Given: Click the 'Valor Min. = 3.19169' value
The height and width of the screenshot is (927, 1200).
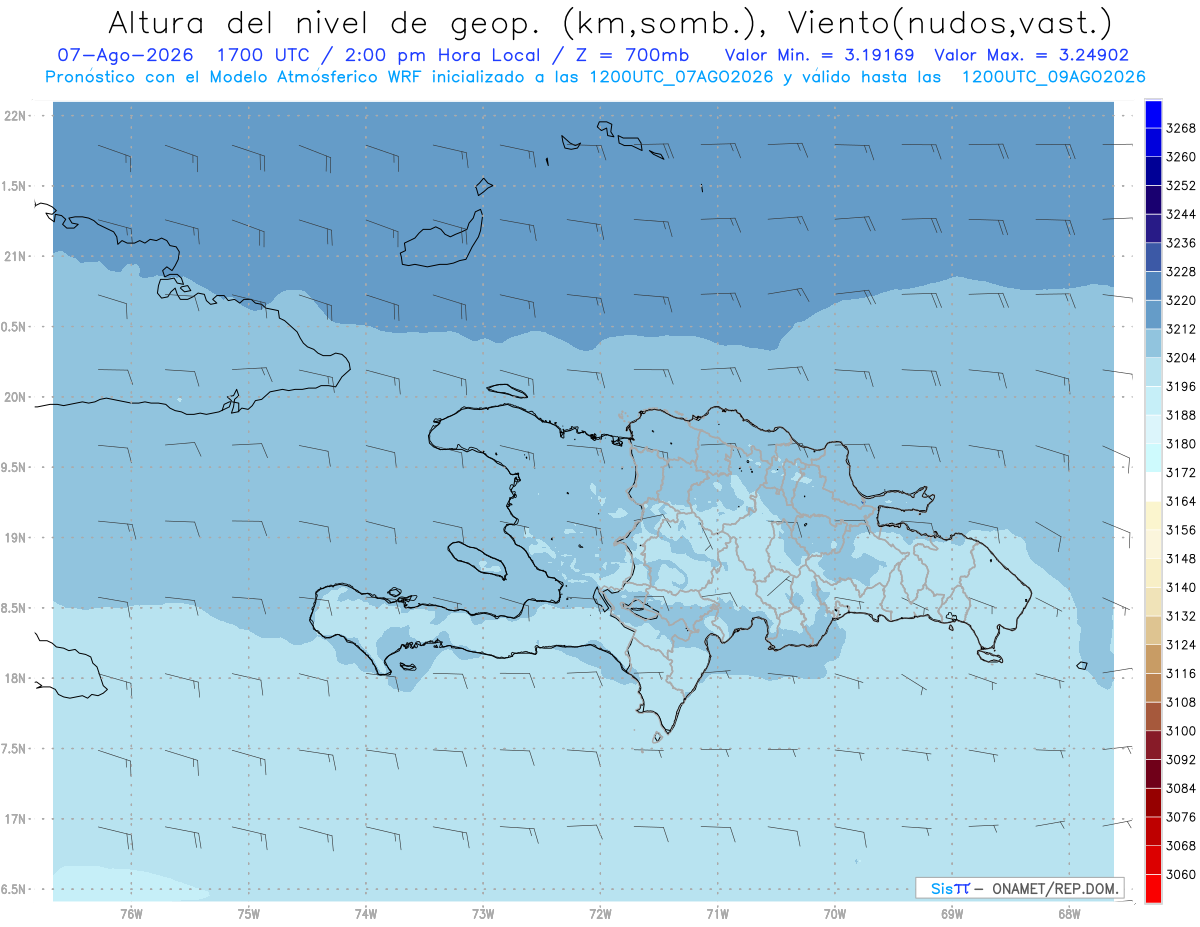Looking at the screenshot, I should 819,55.
